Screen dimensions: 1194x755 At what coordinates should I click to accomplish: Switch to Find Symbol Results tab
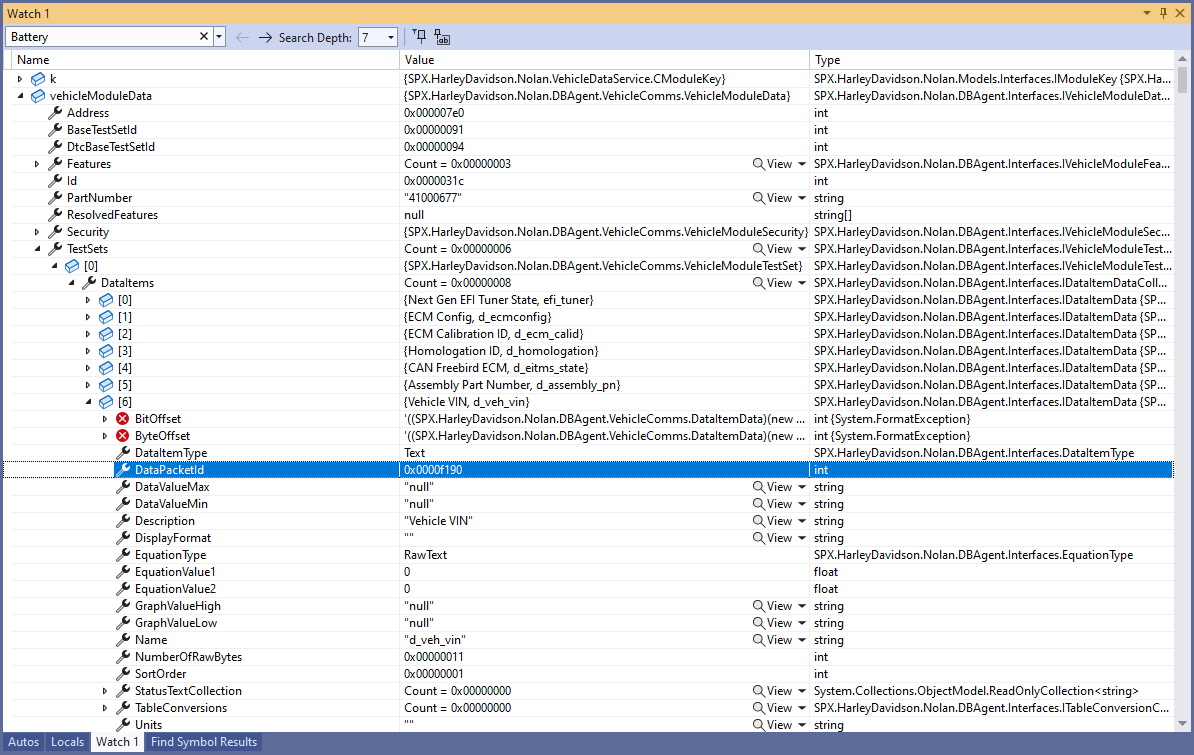(x=204, y=742)
